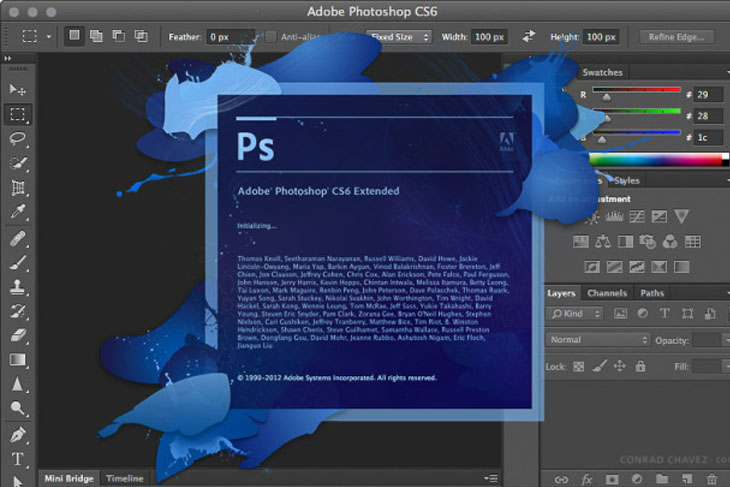The height and width of the screenshot is (487, 730).
Task: Enable the Anti-alias checkbox
Action: click(270, 37)
